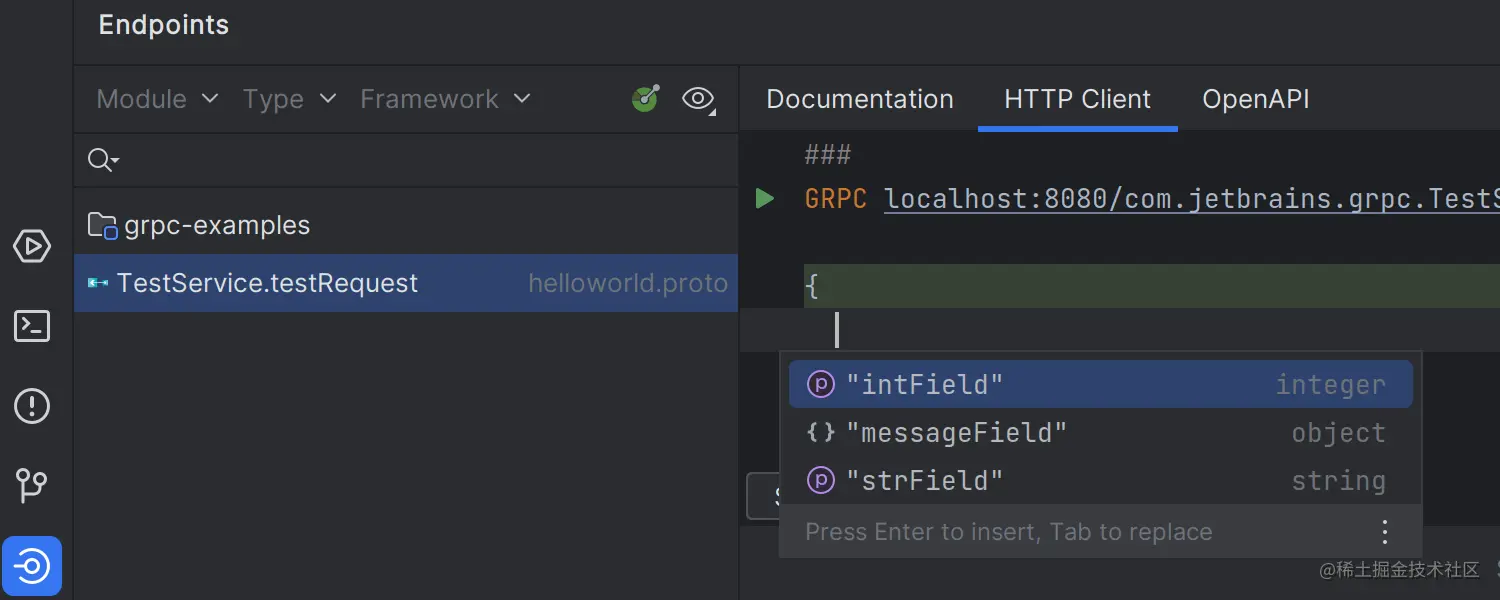Run the GRPC request with green arrow
1500x600 pixels.
click(765, 198)
